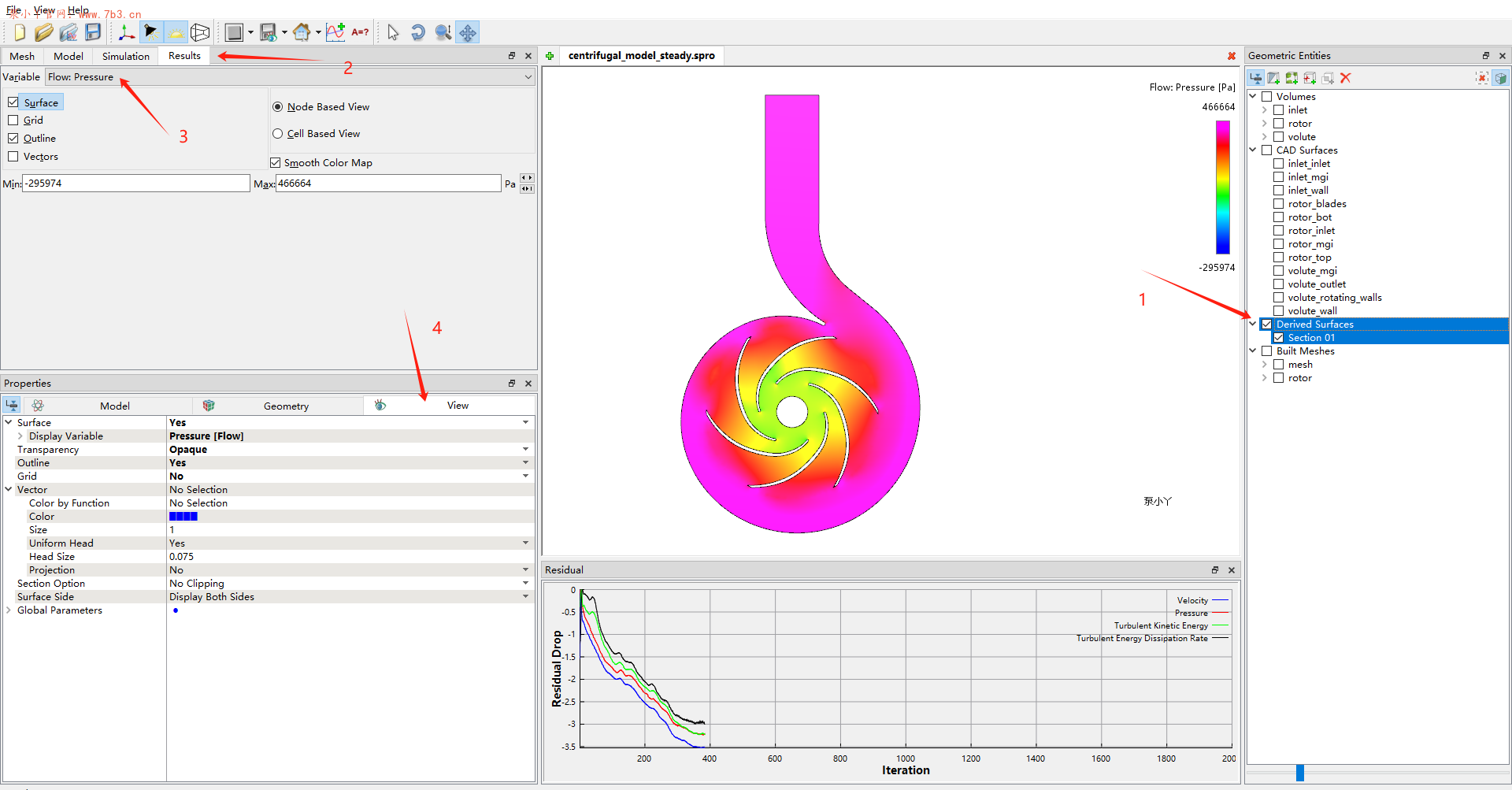
Task: Close the centrifugal_model_steady.spro document
Action: (x=1232, y=56)
